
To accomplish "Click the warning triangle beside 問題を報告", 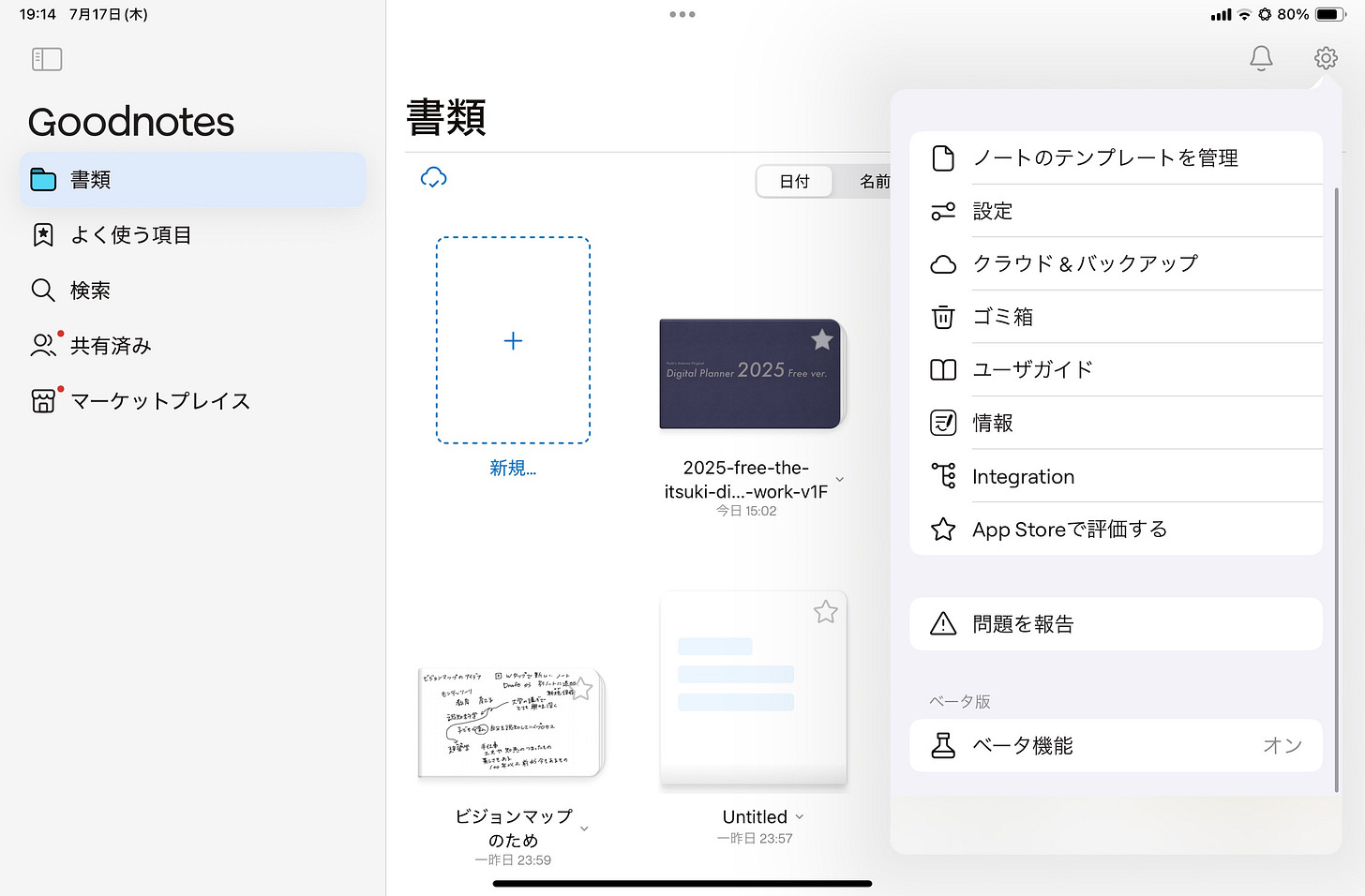I will pyautogui.click(x=943, y=623).
